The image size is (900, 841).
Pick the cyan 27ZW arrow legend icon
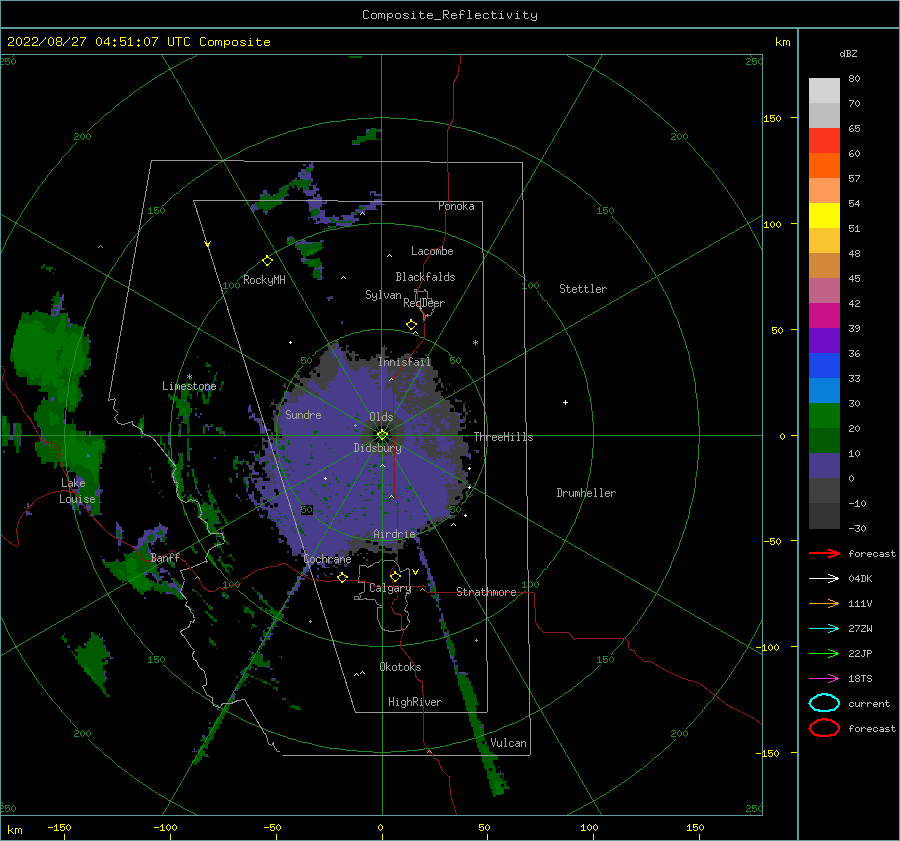point(824,629)
